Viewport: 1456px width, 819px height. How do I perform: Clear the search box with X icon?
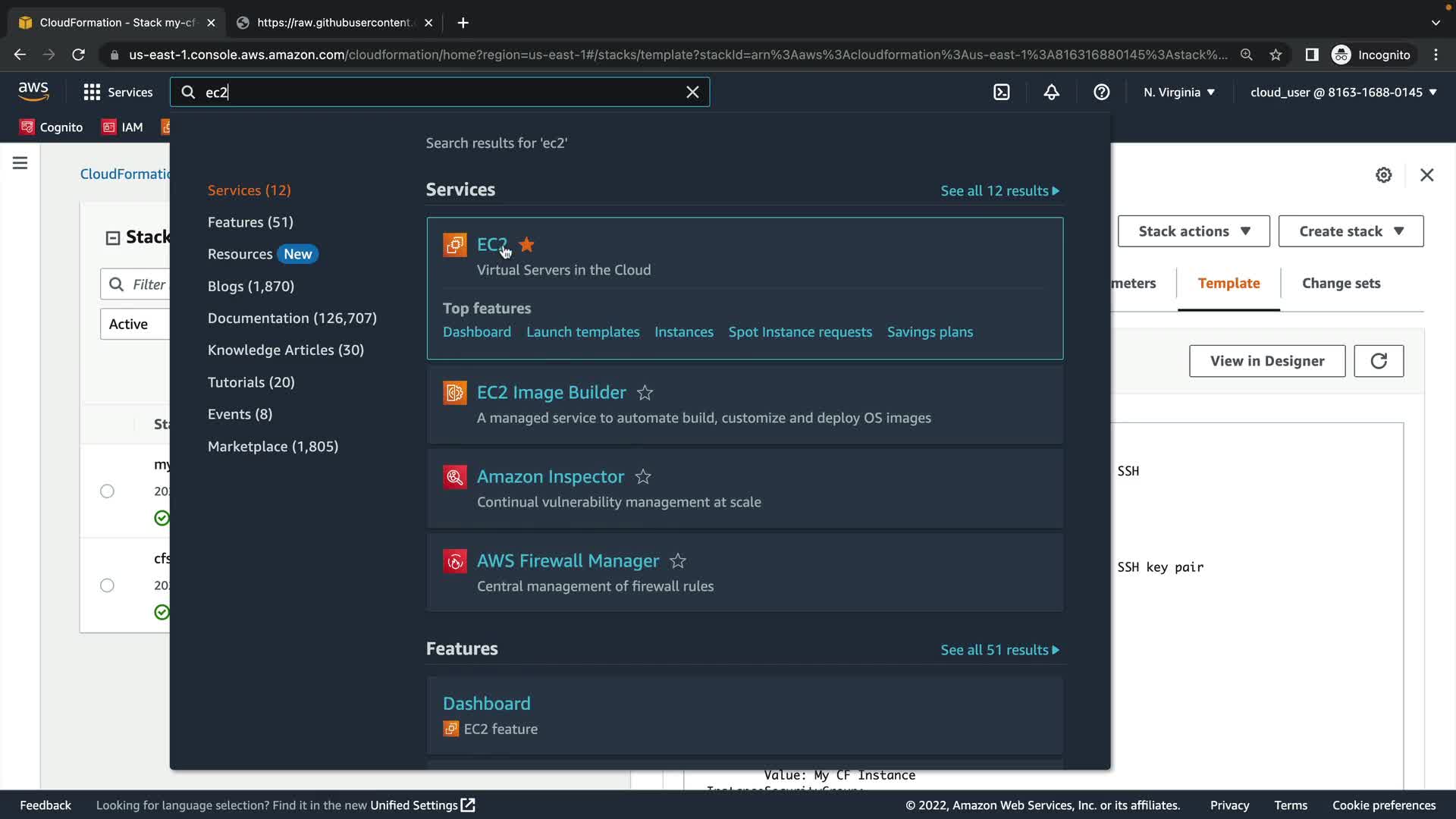[x=692, y=92]
